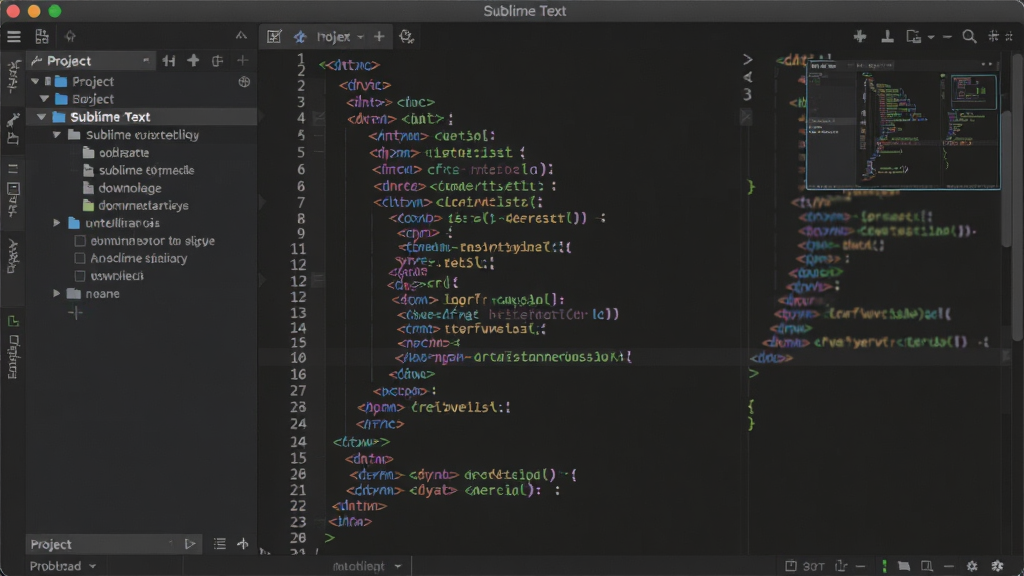Image resolution: width=1024 pixels, height=576 pixels.
Task: Click the 'Project' label in the bottom bar
Action: 51,544
